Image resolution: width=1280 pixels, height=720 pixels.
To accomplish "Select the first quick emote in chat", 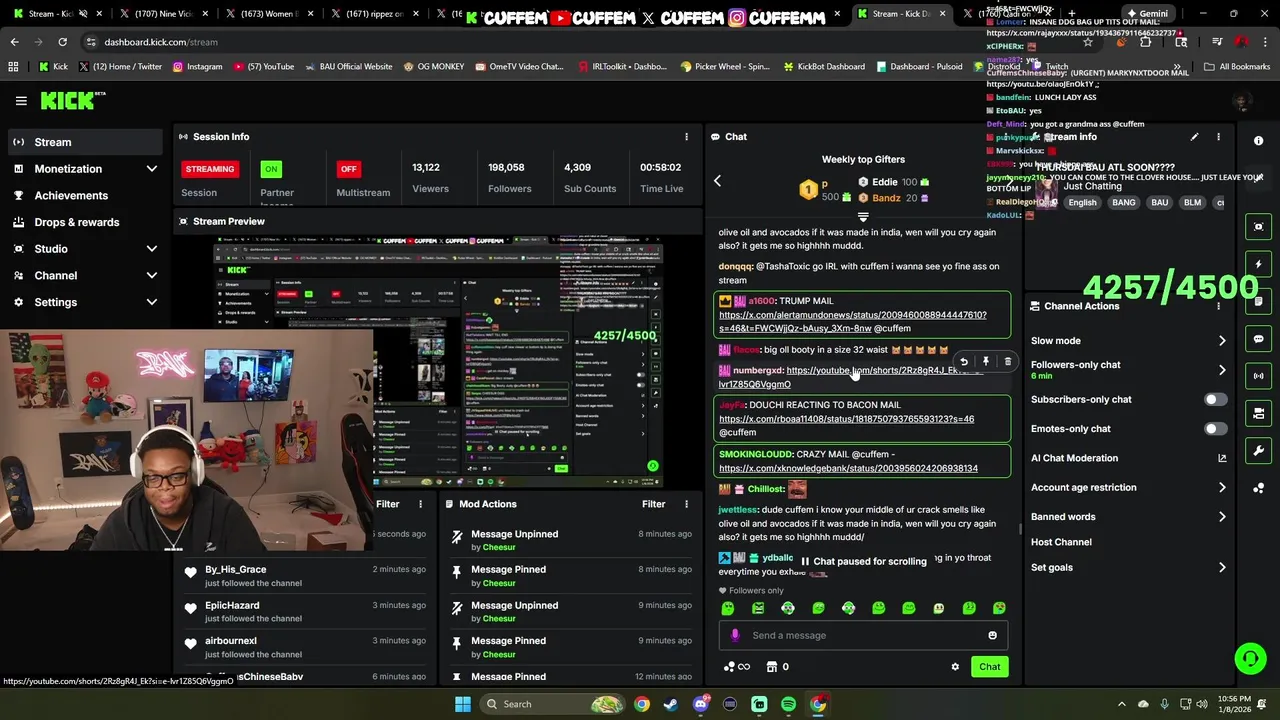I will [728, 608].
